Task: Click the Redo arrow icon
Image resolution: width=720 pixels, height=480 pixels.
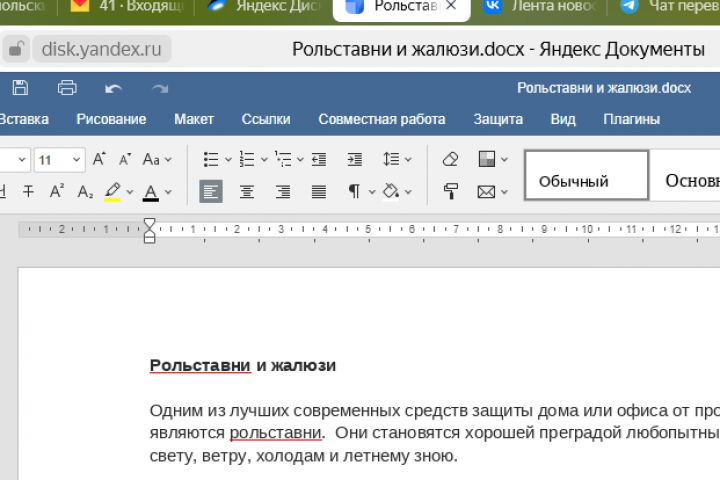Action: [160, 88]
